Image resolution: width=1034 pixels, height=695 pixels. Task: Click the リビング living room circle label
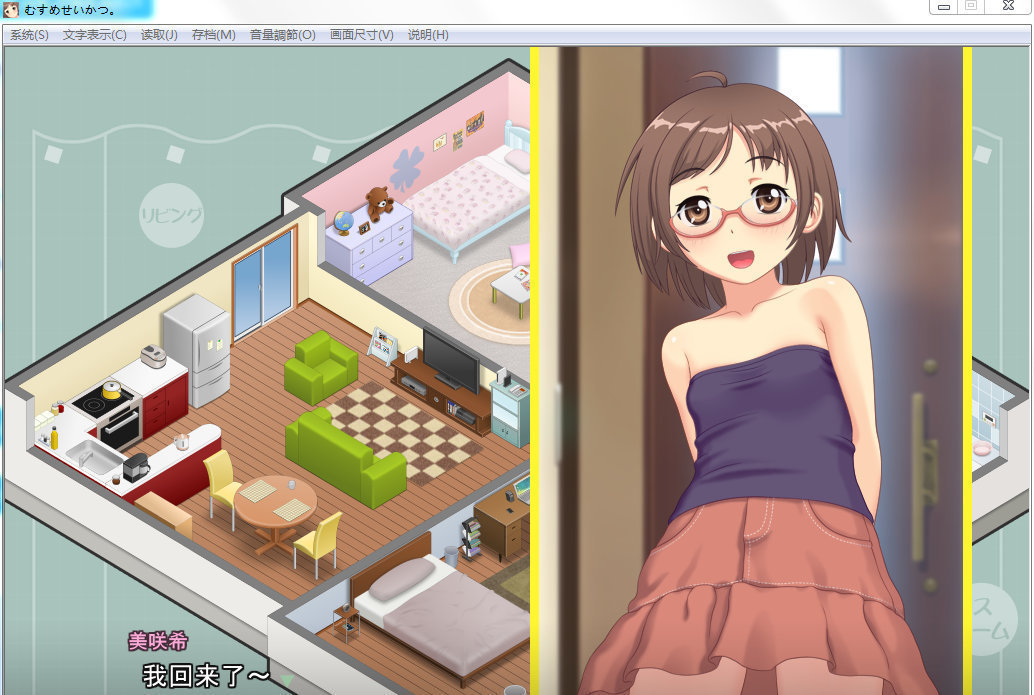pos(171,215)
